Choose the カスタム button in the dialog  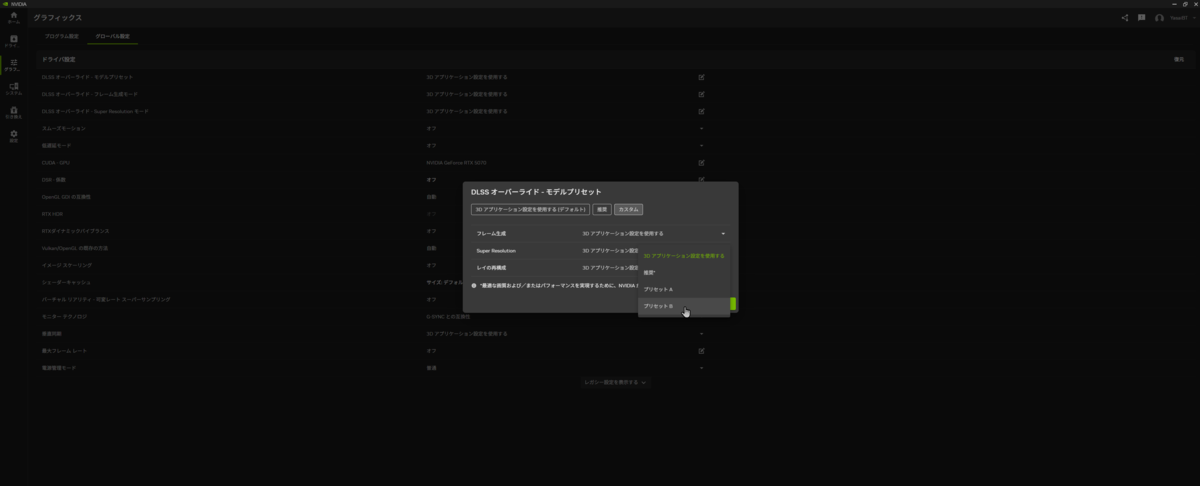[x=629, y=210]
